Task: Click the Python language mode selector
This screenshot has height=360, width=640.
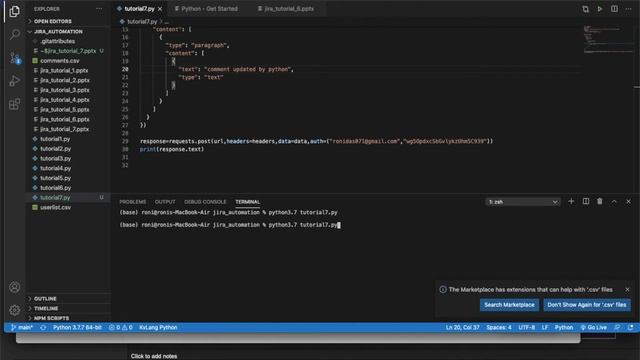Action: 564,327
